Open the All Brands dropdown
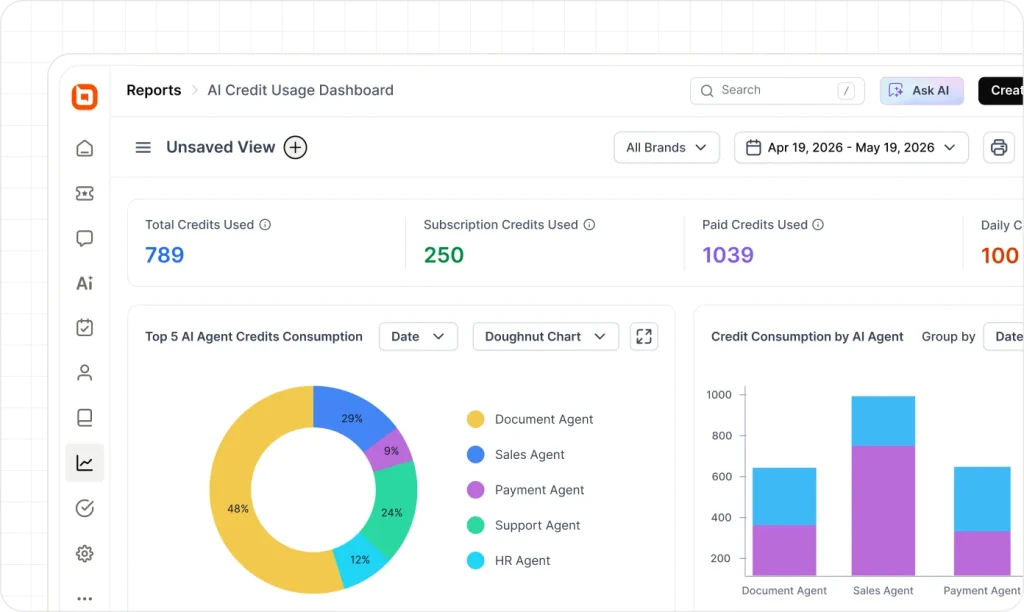Image resolution: width=1024 pixels, height=612 pixels. (x=666, y=148)
